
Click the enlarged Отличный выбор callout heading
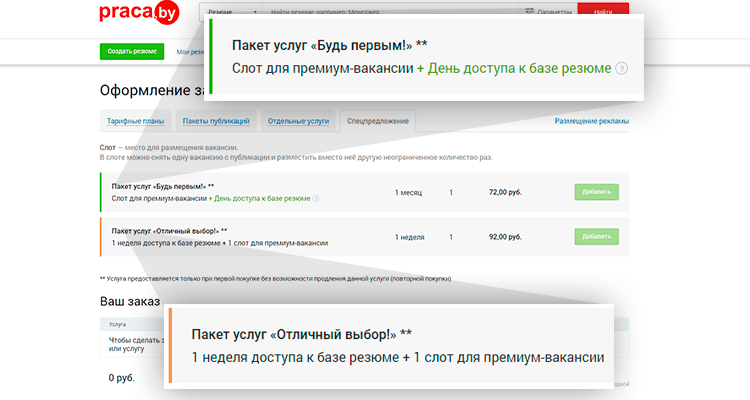click(x=301, y=333)
